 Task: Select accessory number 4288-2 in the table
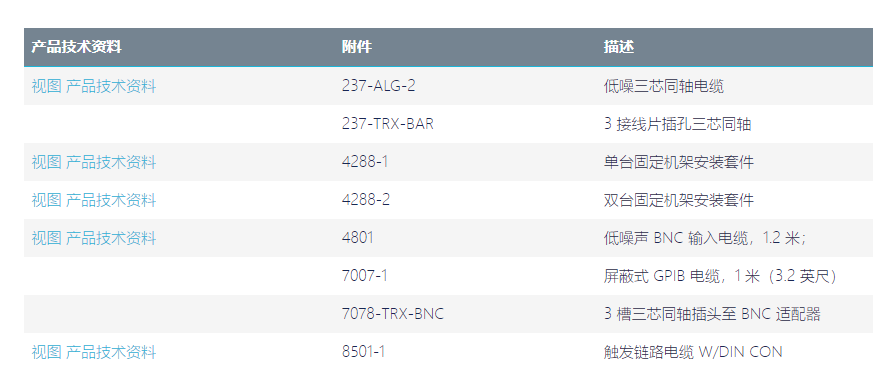366,200
